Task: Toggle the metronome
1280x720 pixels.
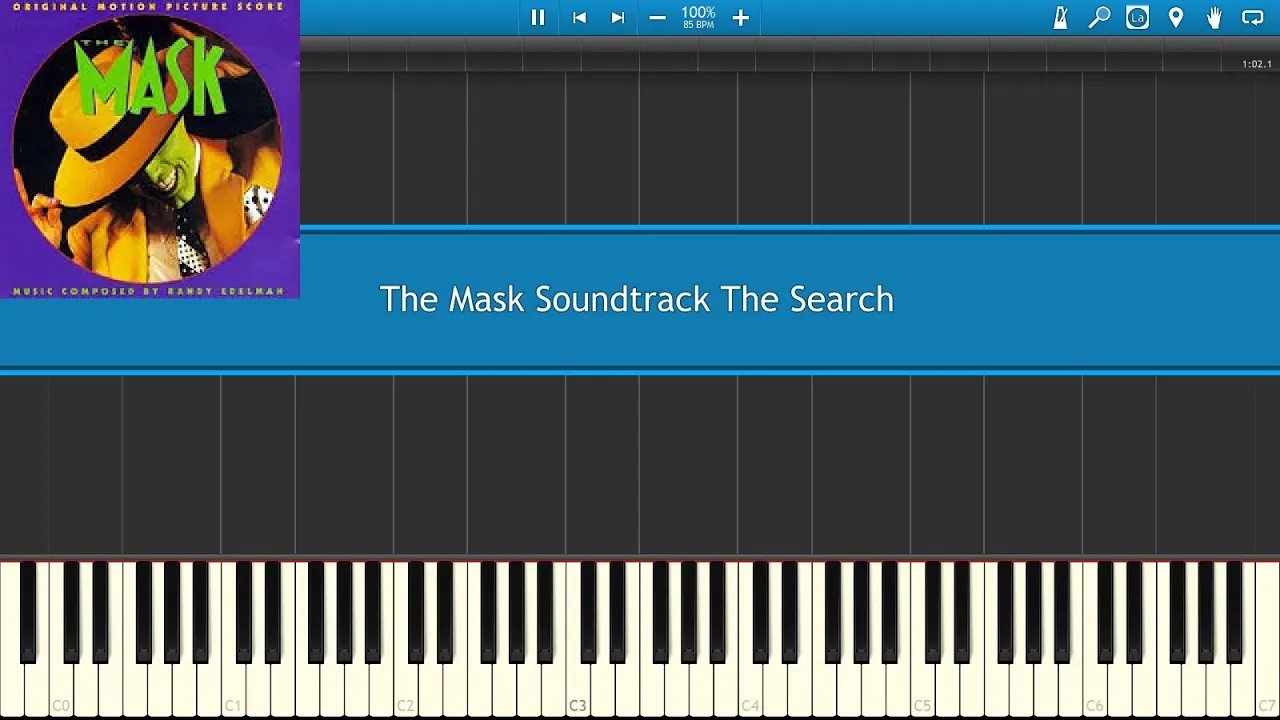Action: pos(1061,17)
